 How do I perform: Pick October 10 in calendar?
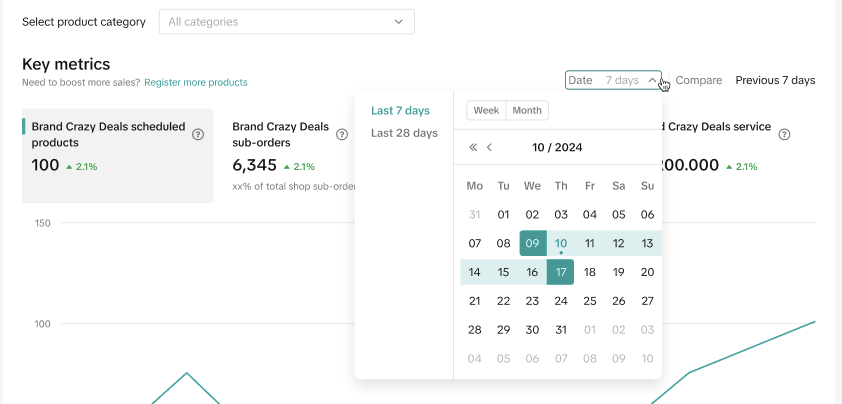click(x=561, y=243)
